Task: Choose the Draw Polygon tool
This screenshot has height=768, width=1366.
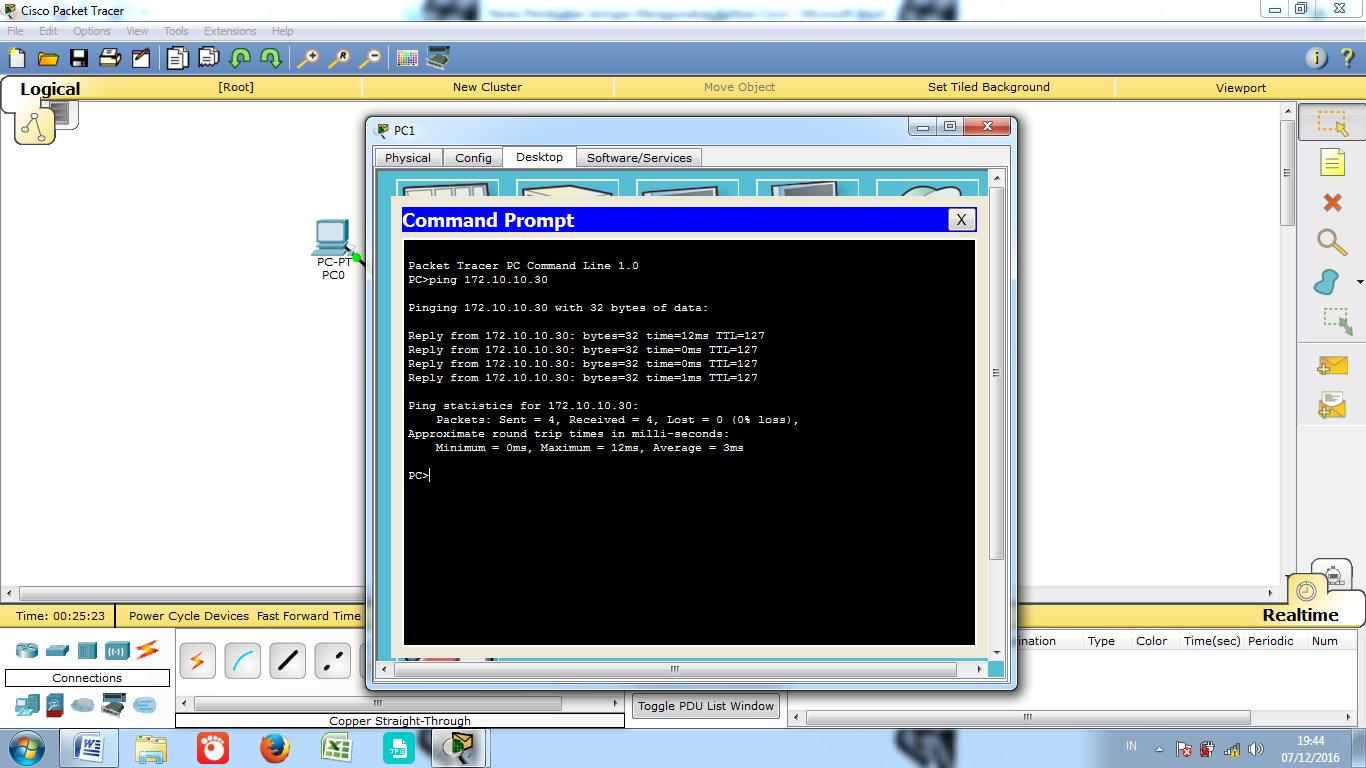Action: [x=1326, y=282]
